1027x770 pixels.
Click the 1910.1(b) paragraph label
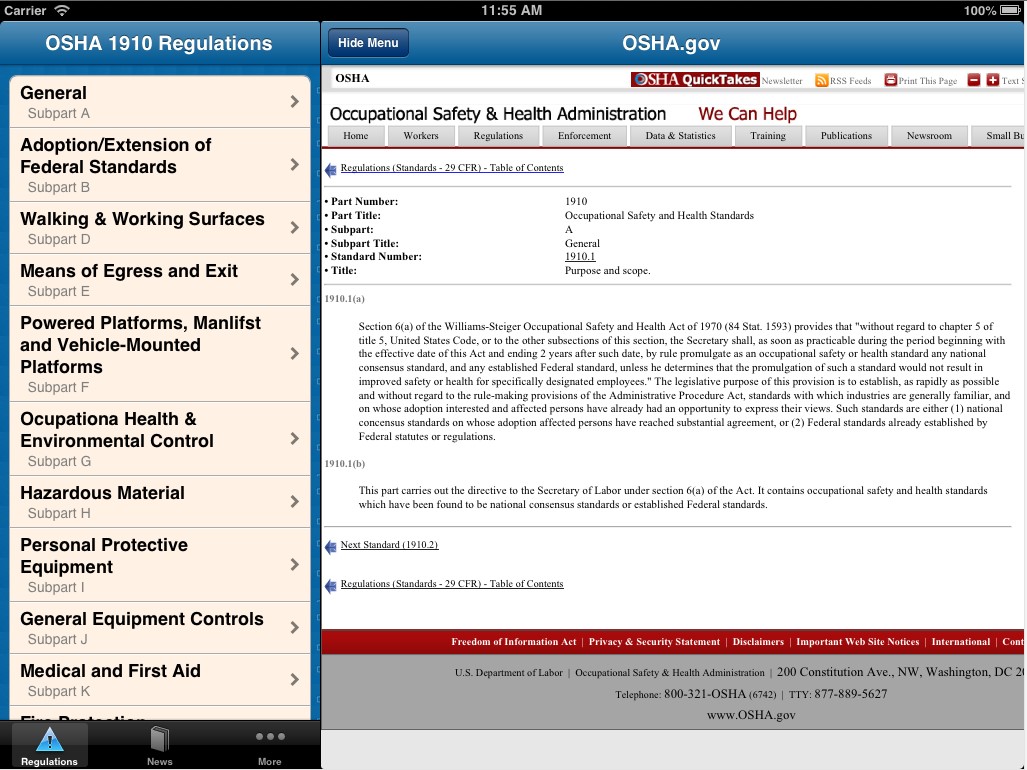[345, 464]
